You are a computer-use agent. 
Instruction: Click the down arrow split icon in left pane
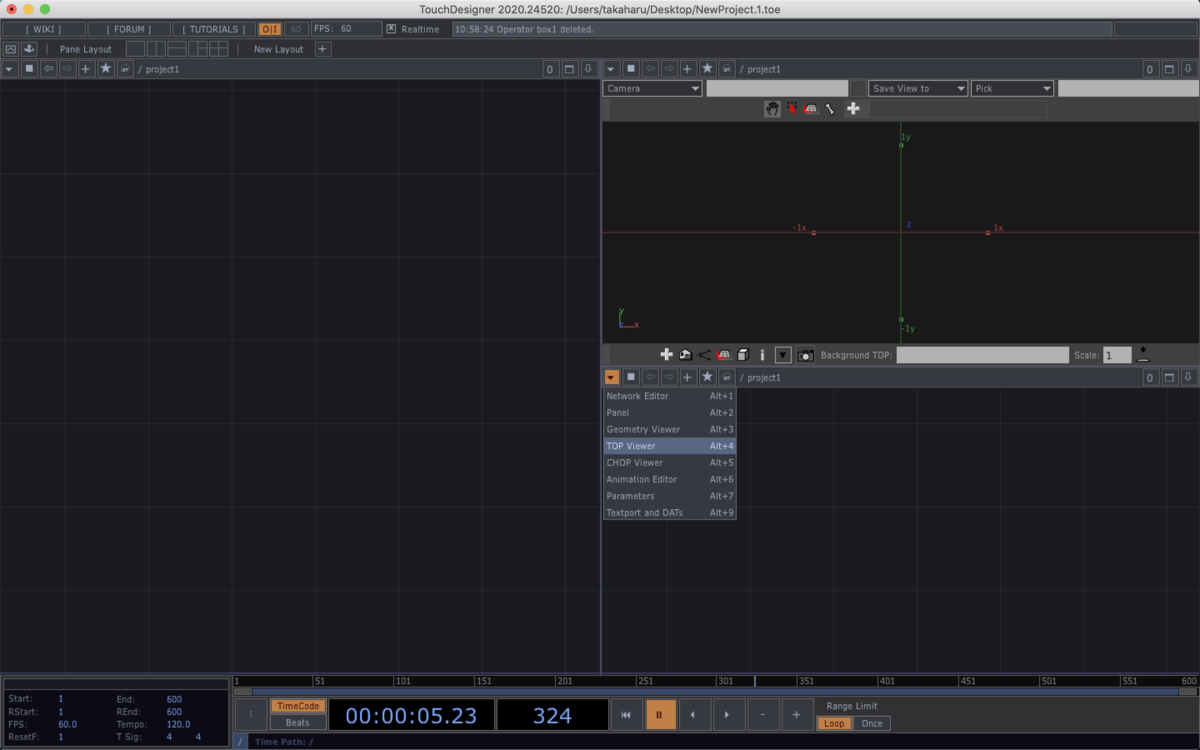[588, 69]
